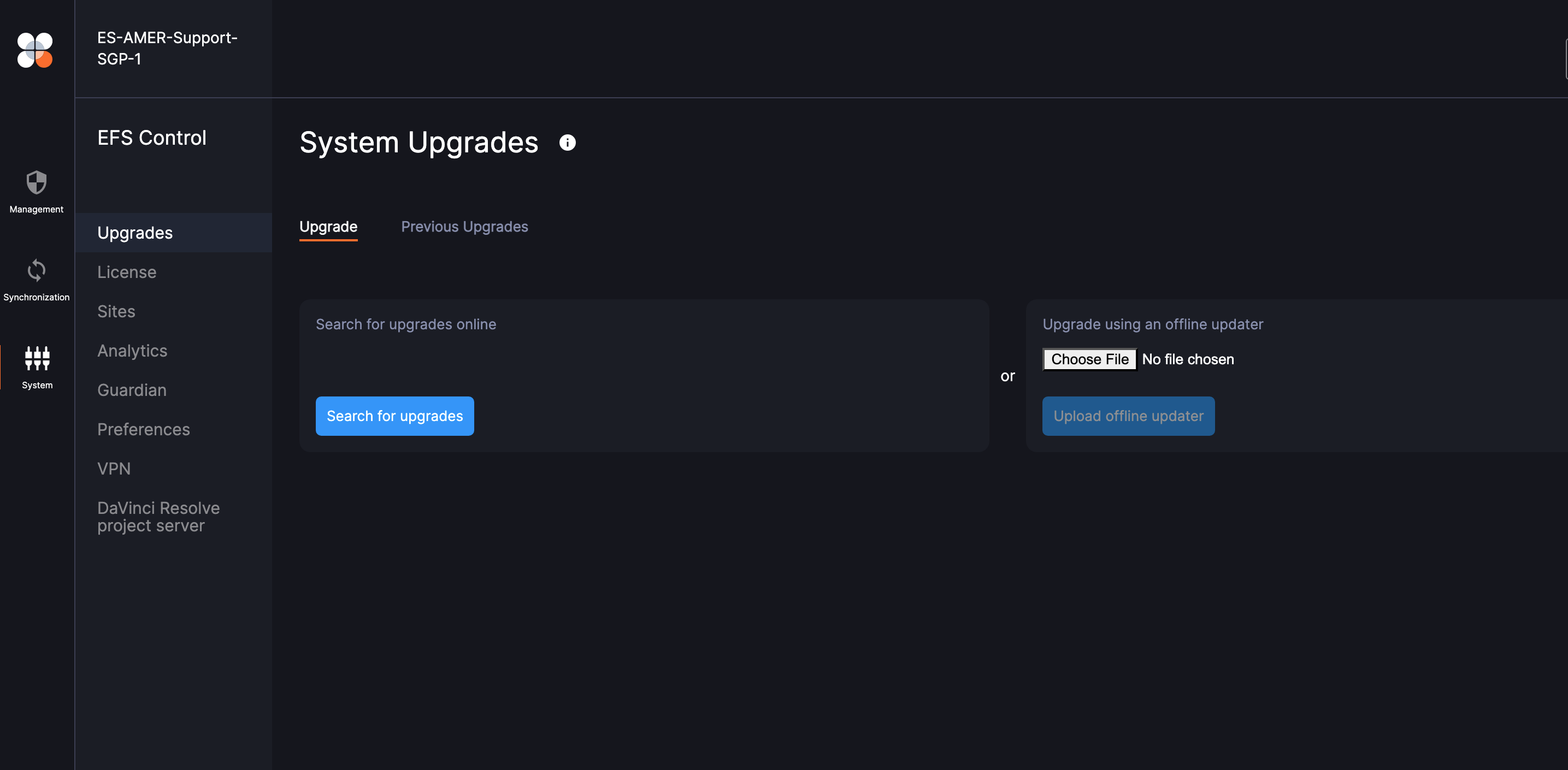Open the VPN configuration page
Image resolution: width=1568 pixels, height=770 pixels.
[x=114, y=469]
